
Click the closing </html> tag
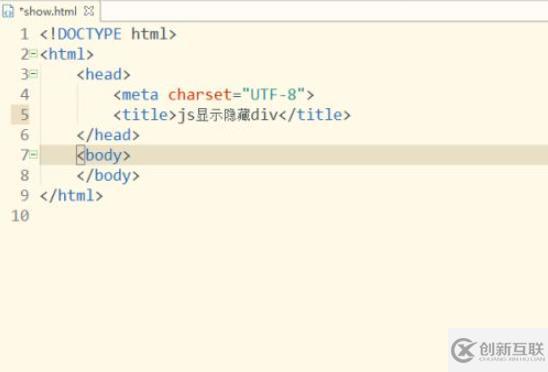[x=71, y=195]
